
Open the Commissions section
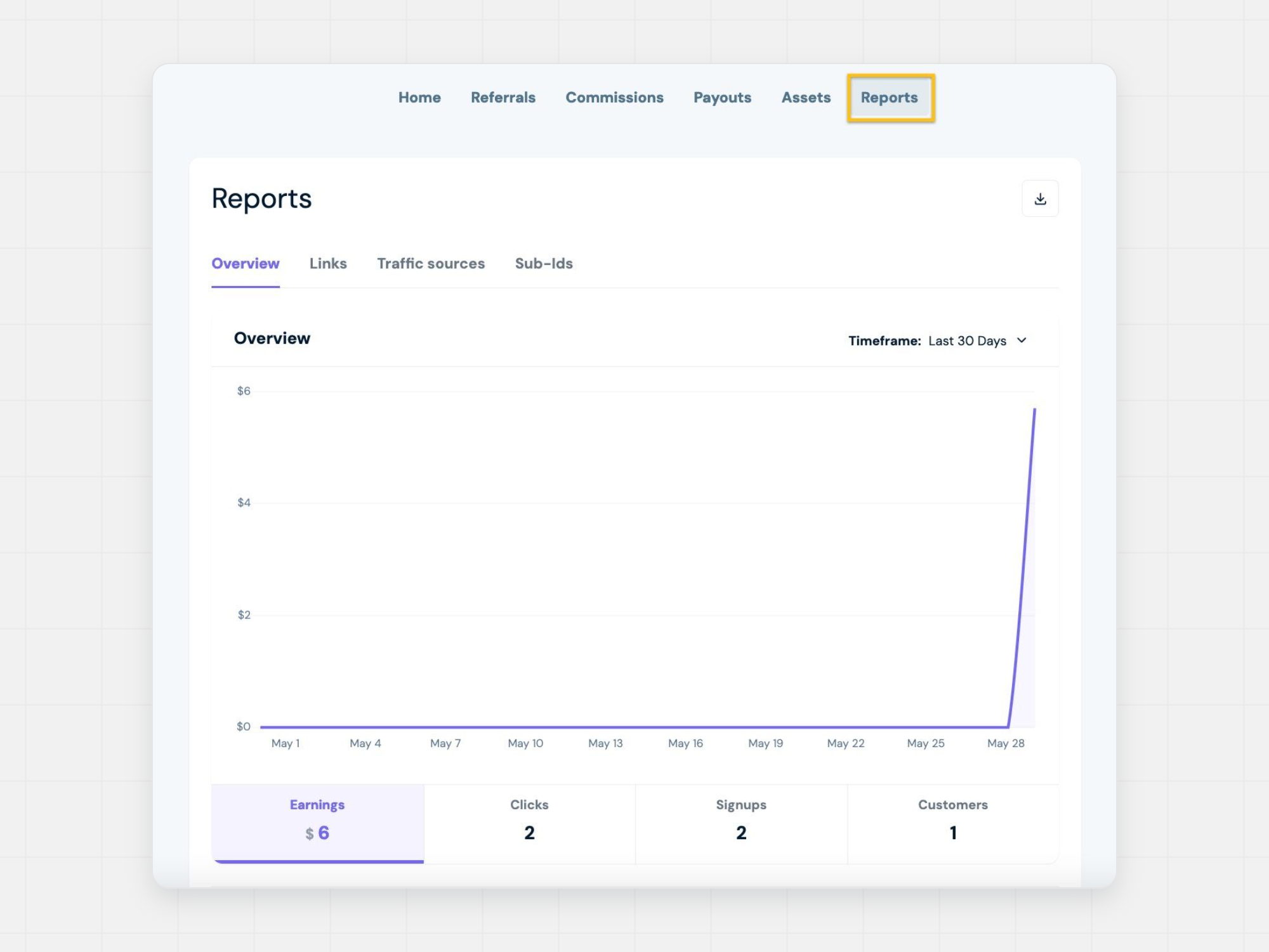click(614, 98)
